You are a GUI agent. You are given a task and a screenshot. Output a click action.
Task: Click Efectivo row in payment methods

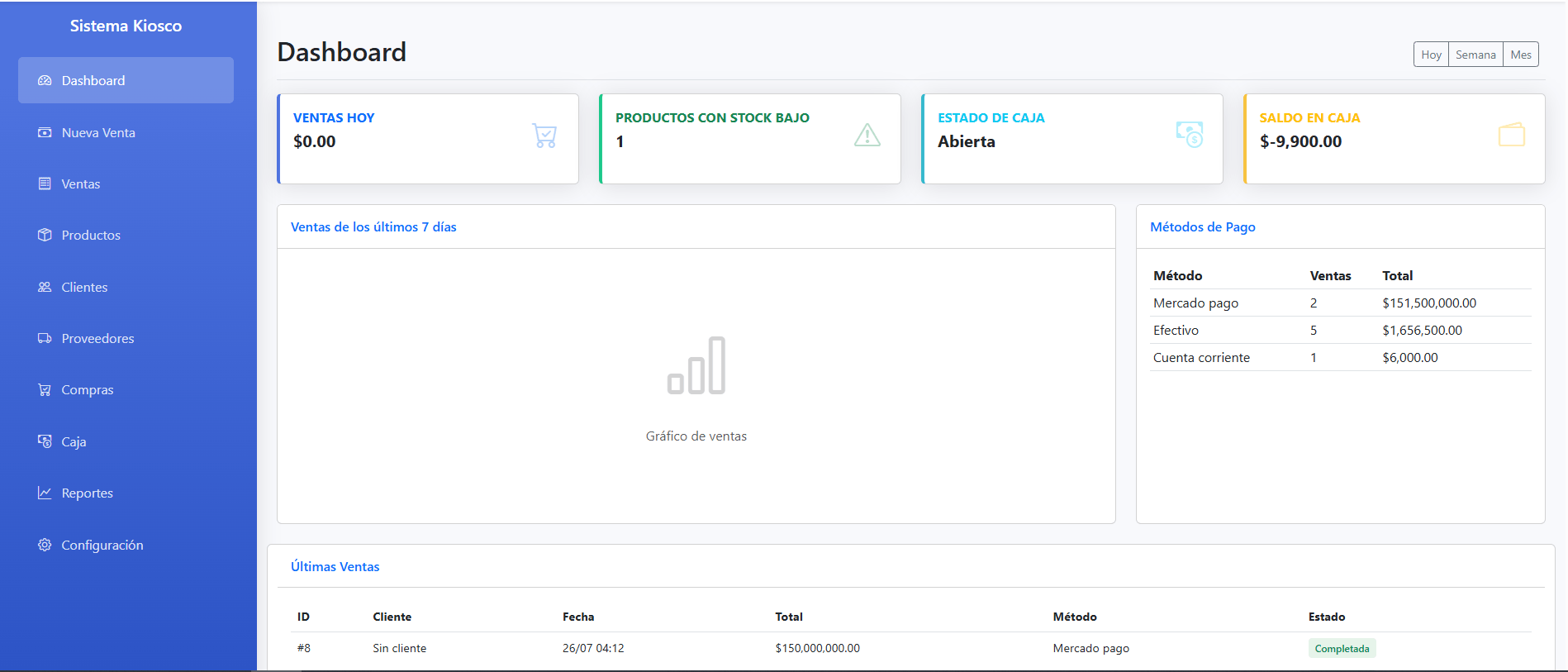click(1340, 330)
